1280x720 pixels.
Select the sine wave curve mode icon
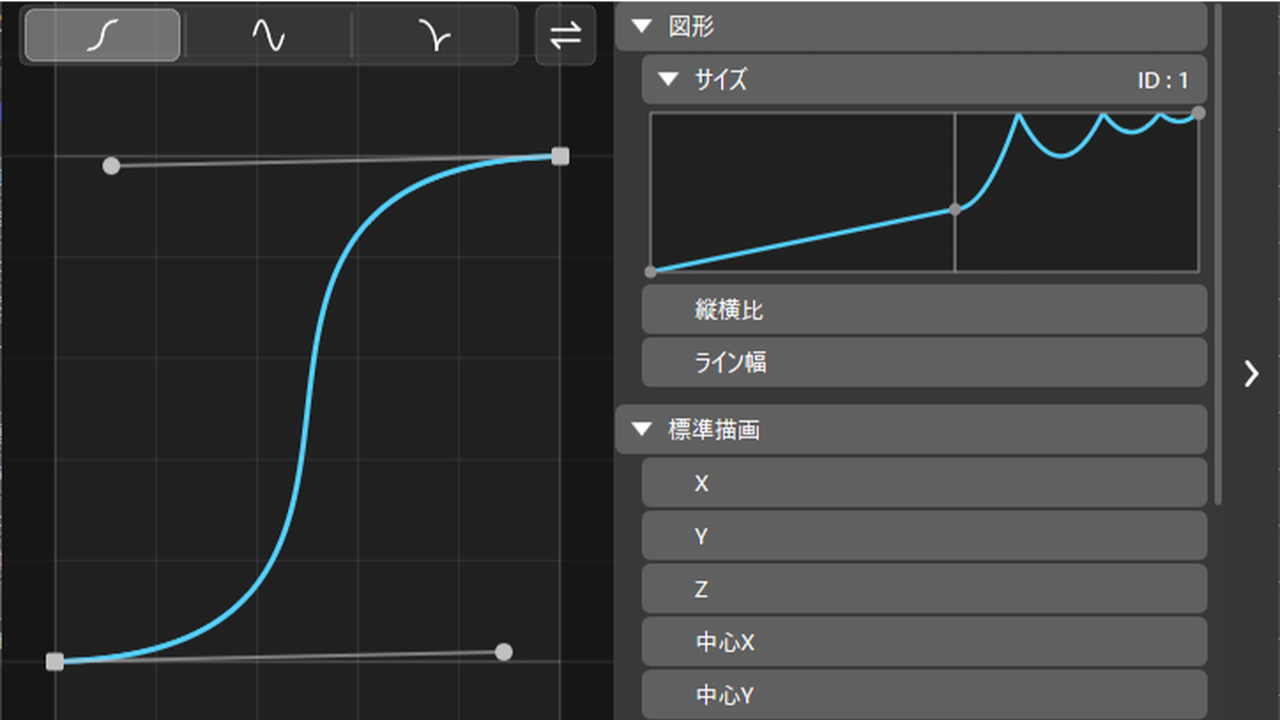(x=268, y=35)
